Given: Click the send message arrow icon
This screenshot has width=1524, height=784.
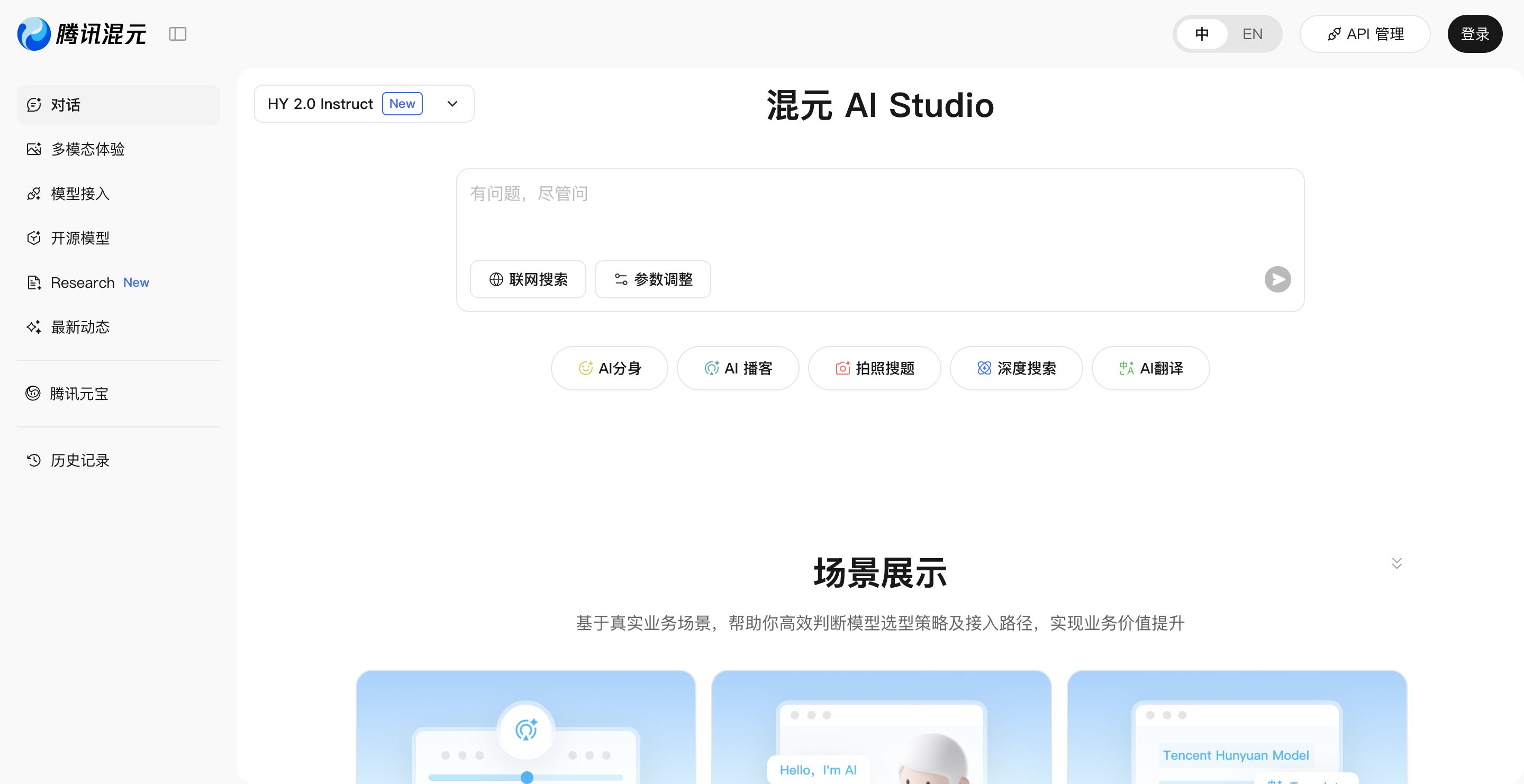Looking at the screenshot, I should pyautogui.click(x=1277, y=279).
